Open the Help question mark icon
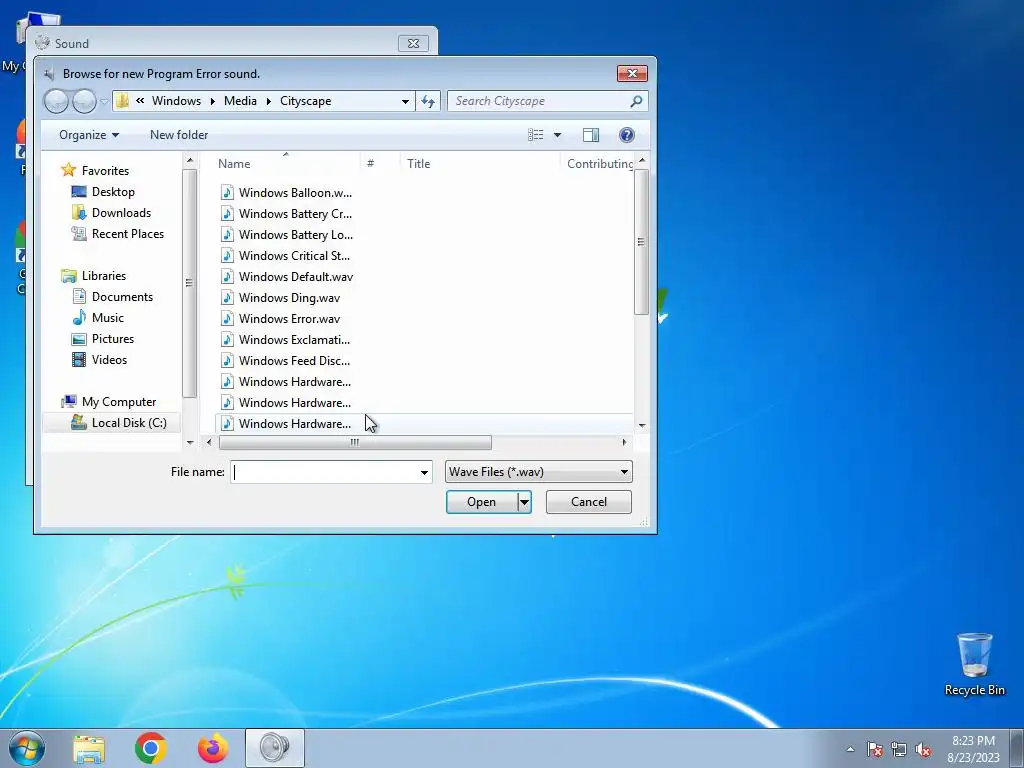This screenshot has height=768, width=1024. (626, 135)
